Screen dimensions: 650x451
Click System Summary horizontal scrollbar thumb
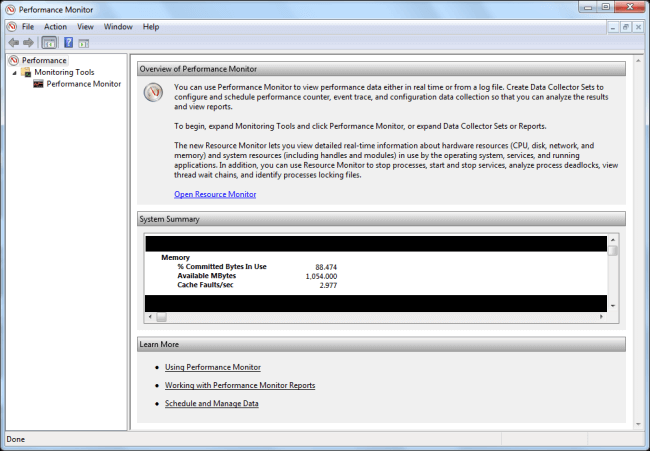[161, 317]
